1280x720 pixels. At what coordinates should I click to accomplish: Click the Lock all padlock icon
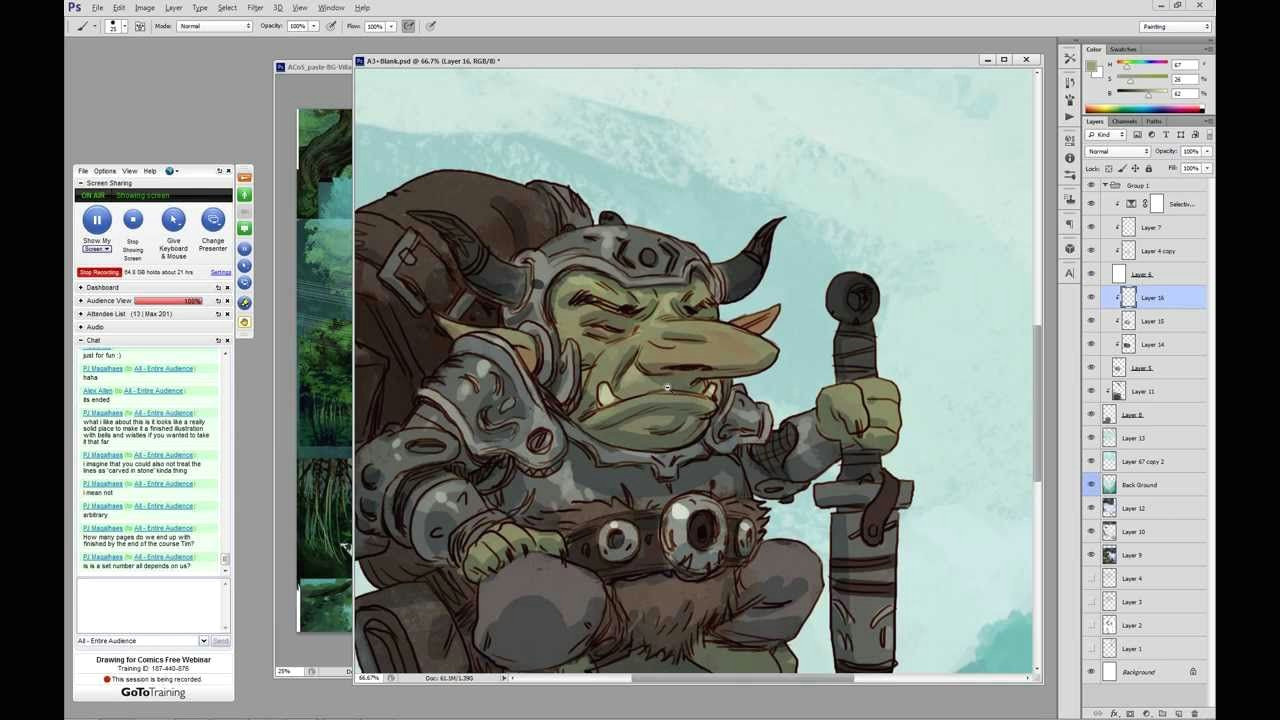[1148, 168]
